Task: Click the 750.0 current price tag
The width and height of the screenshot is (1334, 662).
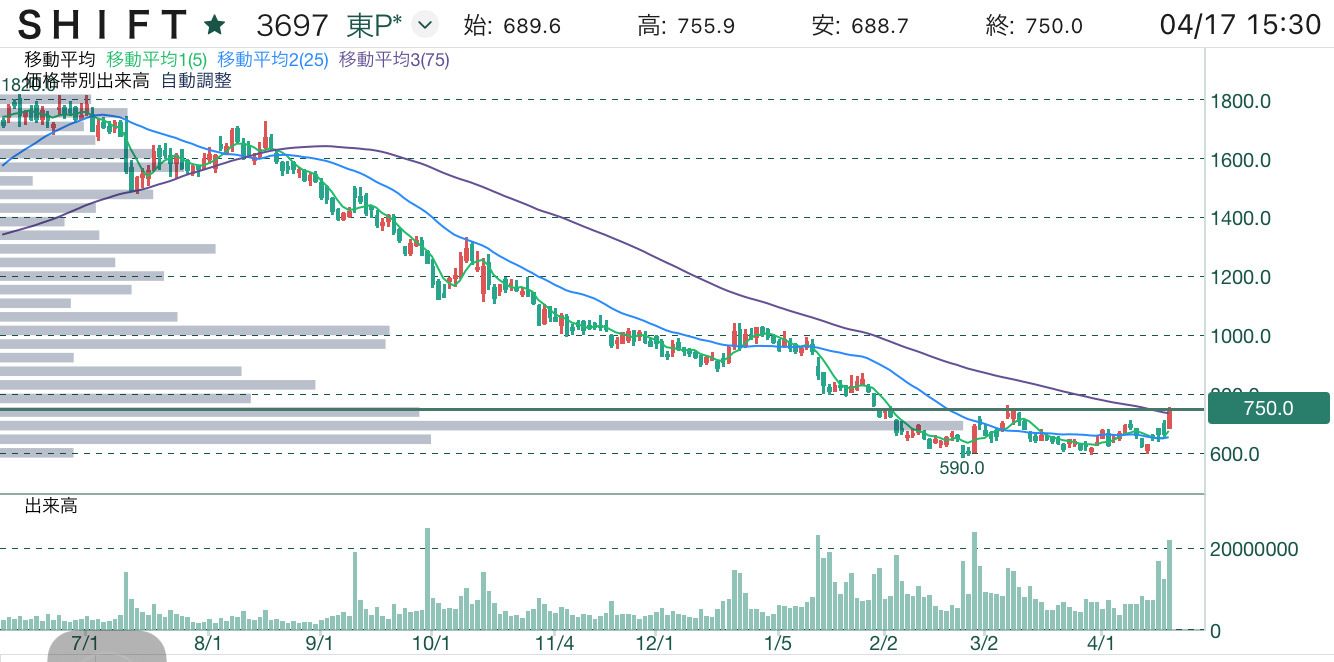Action: 1269,408
